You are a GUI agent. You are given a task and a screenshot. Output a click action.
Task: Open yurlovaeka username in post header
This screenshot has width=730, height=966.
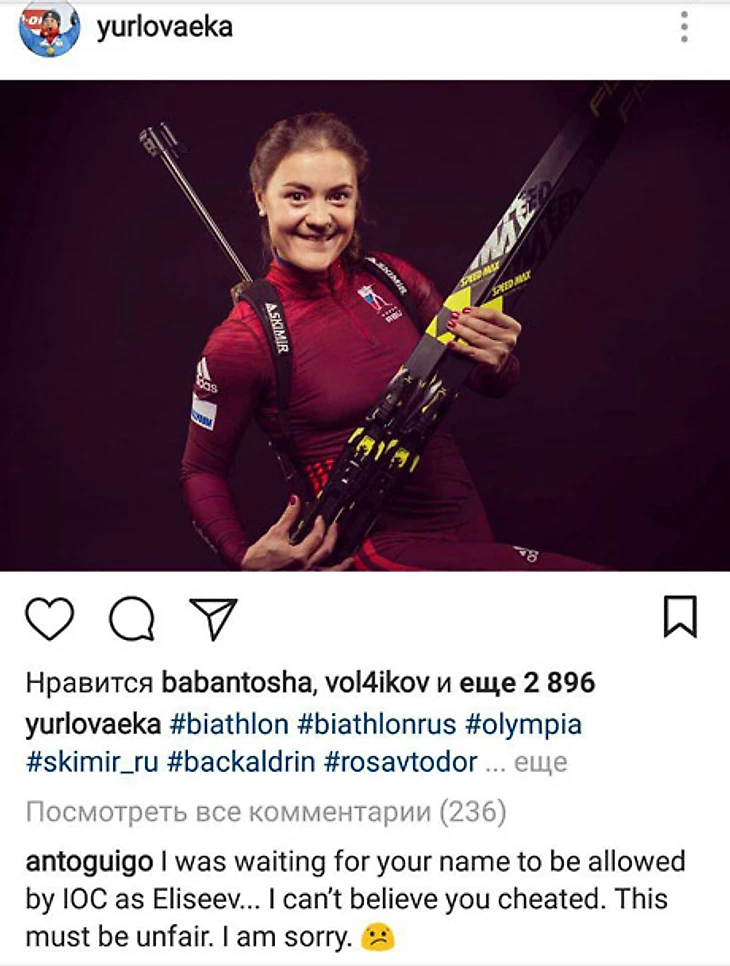(164, 28)
